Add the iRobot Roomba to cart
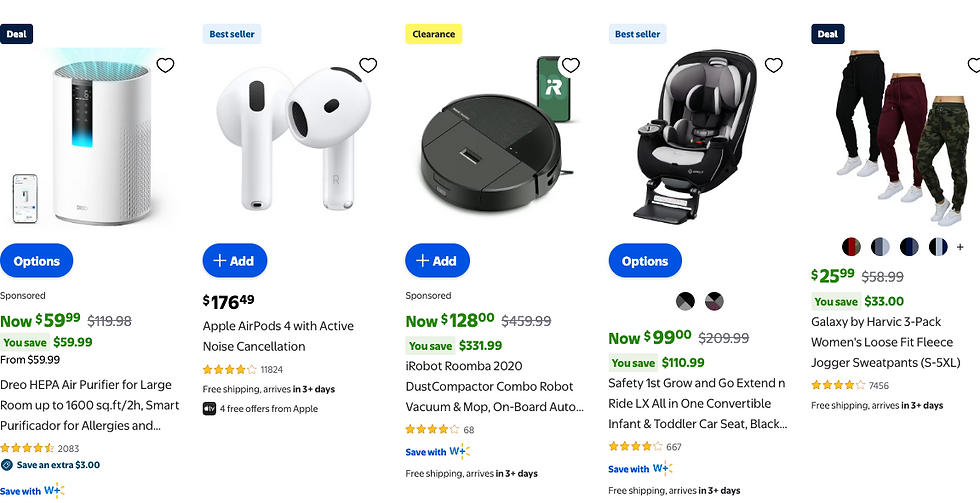 pyautogui.click(x=437, y=261)
